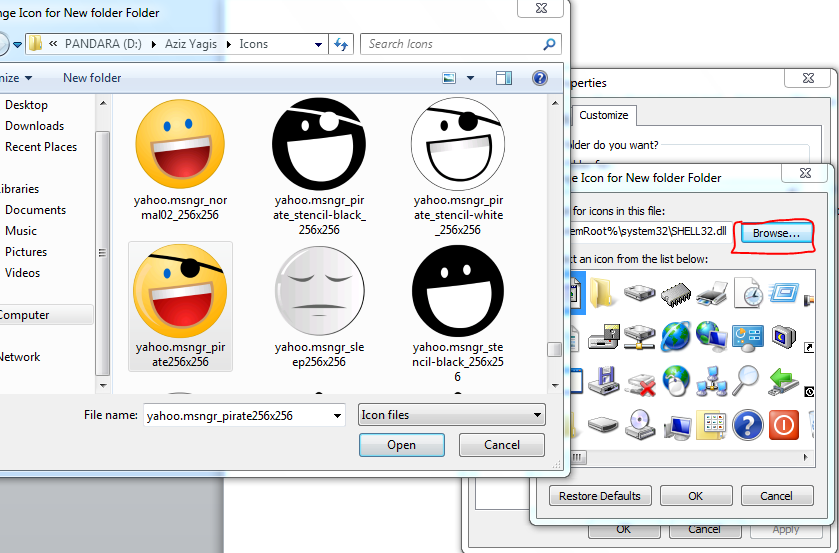Click New folder in the toolbar
839x553 pixels.
92,78
